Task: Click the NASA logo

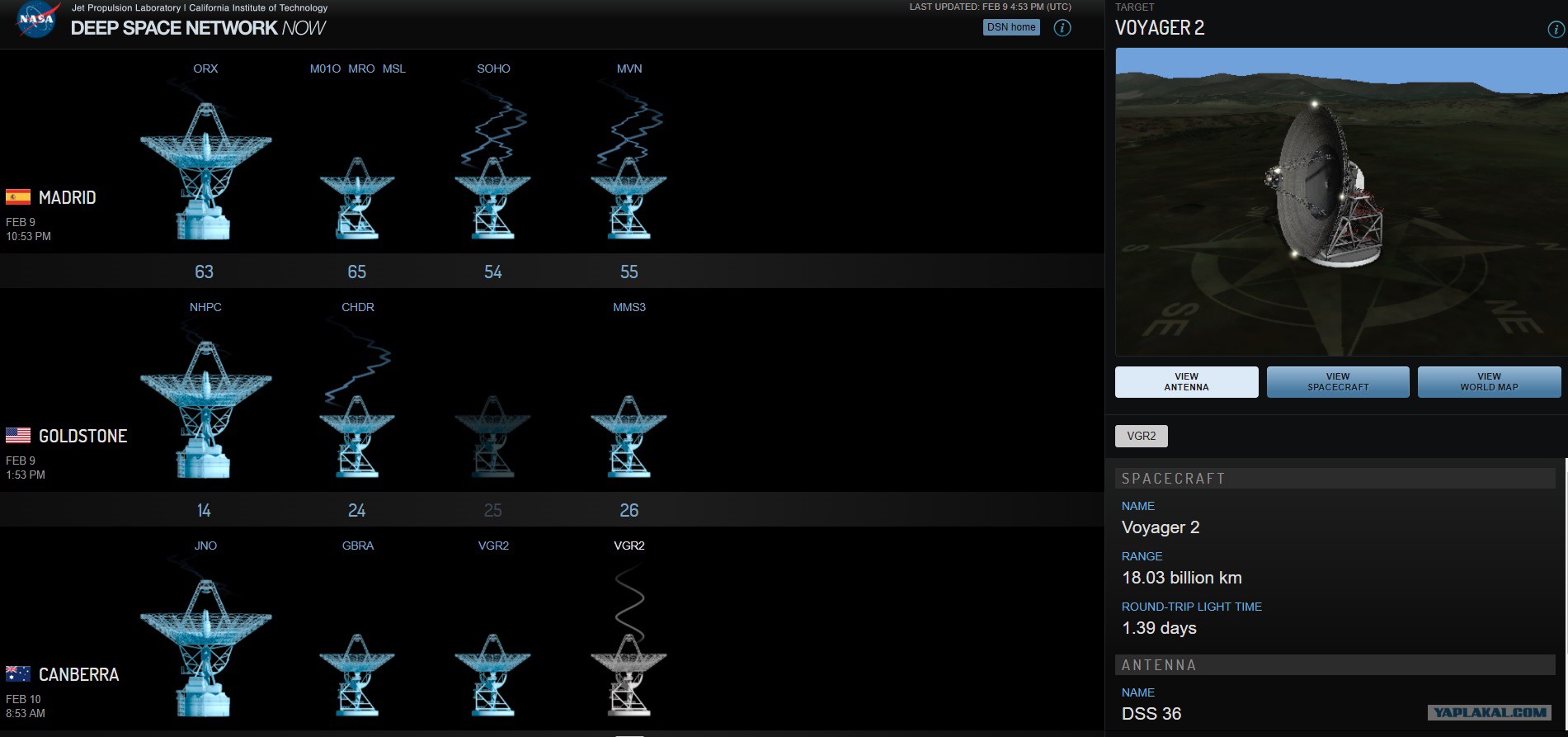Action: (38, 19)
